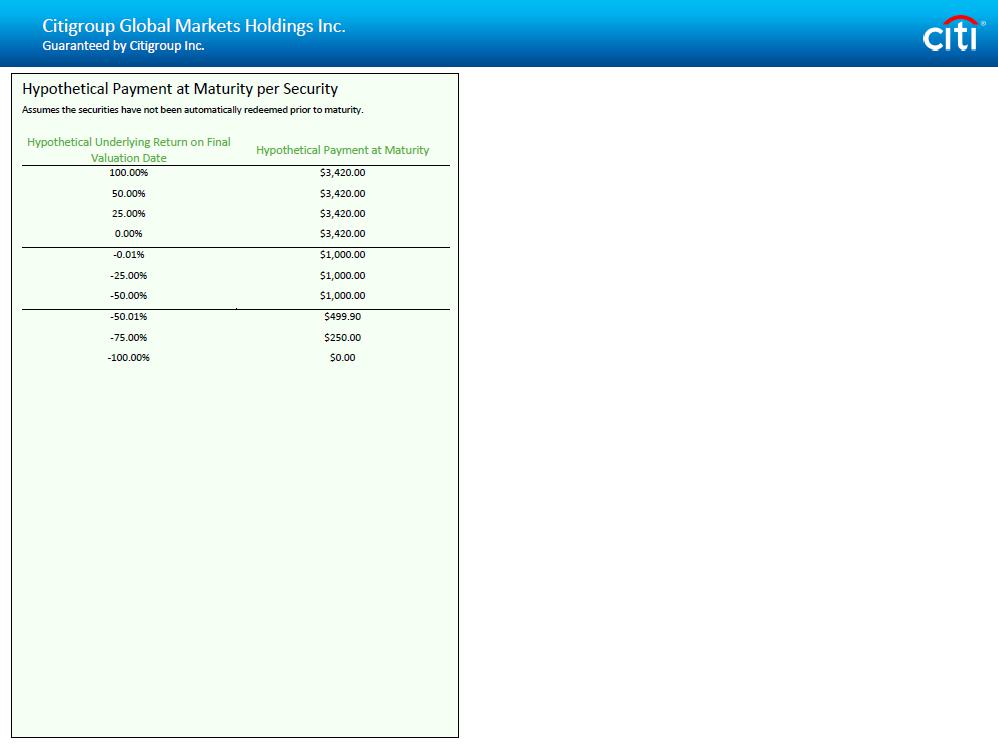Screen dimensions: 998x751
Task: Click the $0.00 payment value
Action: [x=342, y=358]
